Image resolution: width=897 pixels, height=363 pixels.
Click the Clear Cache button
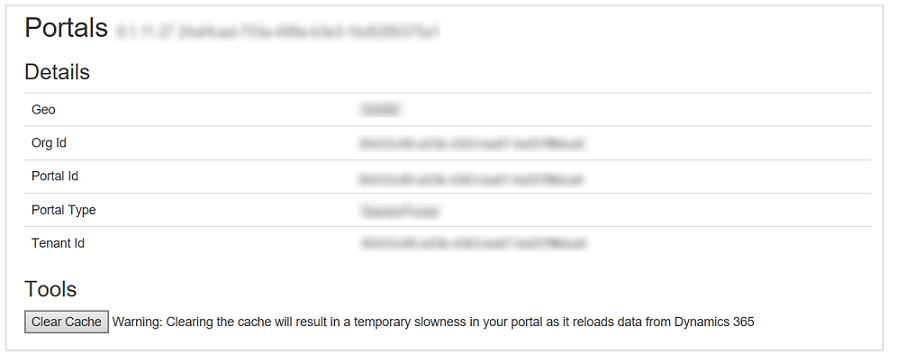[66, 322]
